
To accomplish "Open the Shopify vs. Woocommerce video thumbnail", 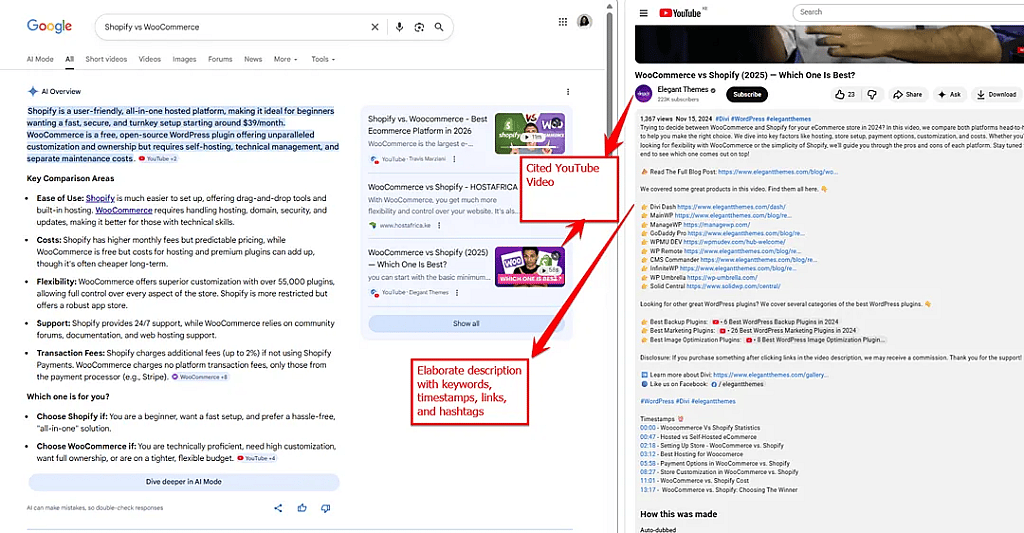I will (x=530, y=134).
